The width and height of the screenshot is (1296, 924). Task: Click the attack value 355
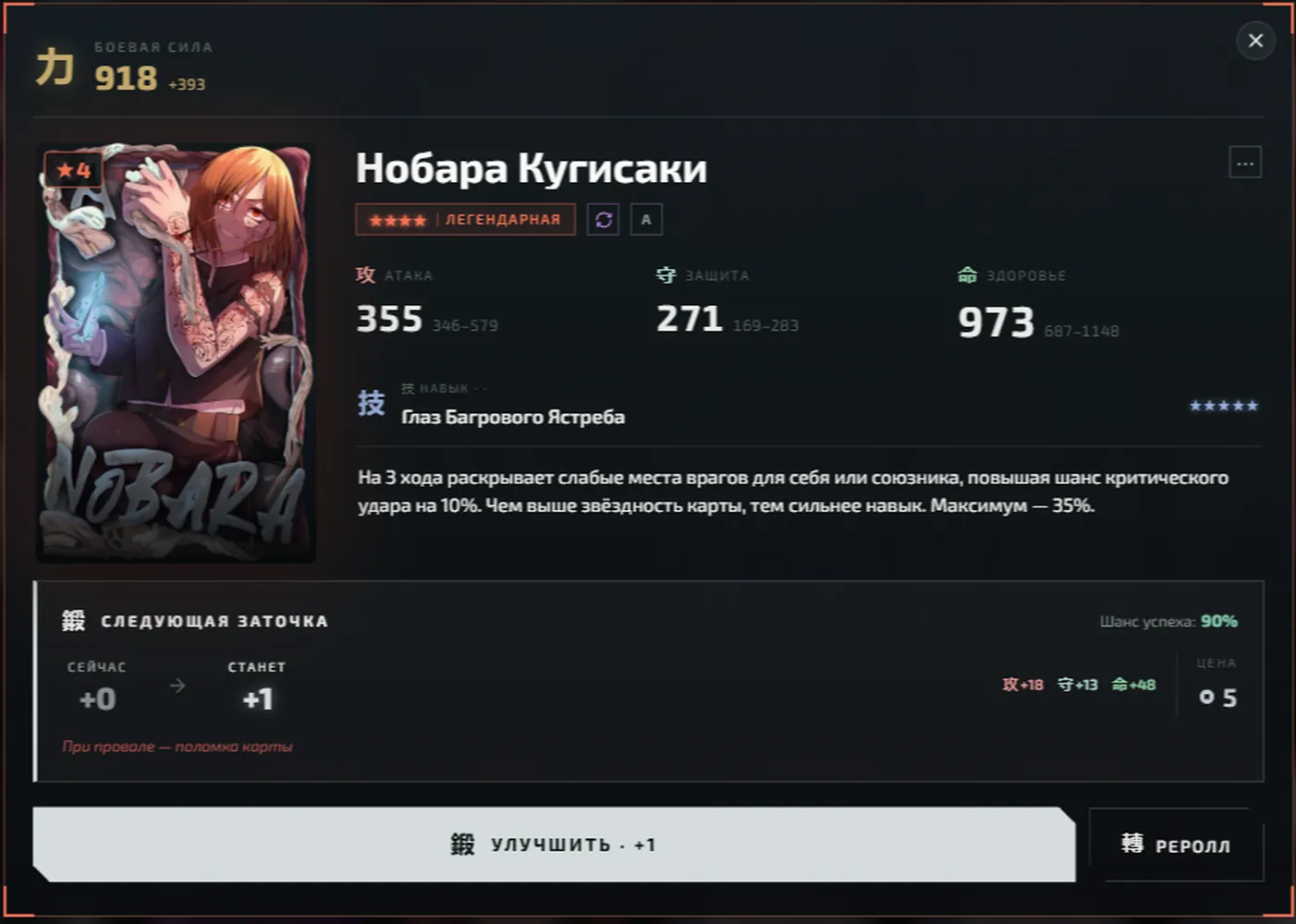point(389,319)
